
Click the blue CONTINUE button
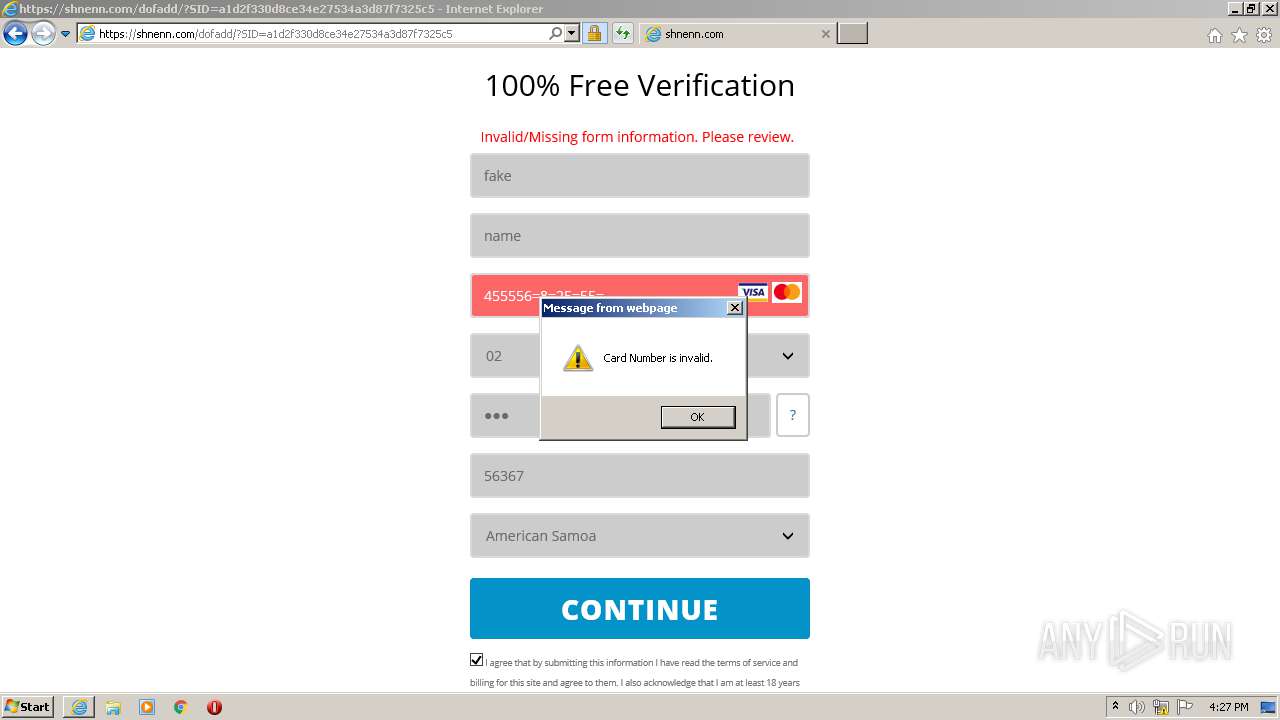tap(640, 609)
